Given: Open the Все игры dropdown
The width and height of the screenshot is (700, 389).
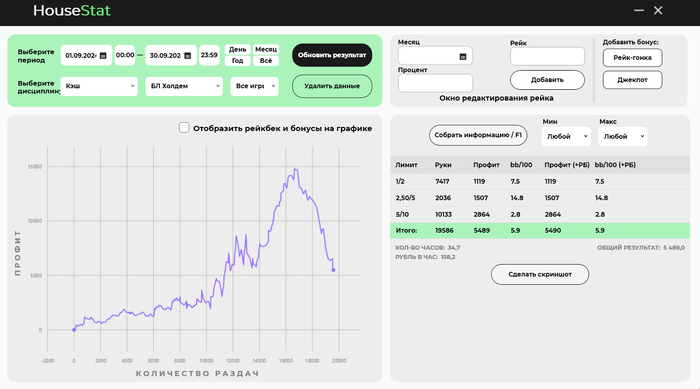Looking at the screenshot, I should 254,86.
